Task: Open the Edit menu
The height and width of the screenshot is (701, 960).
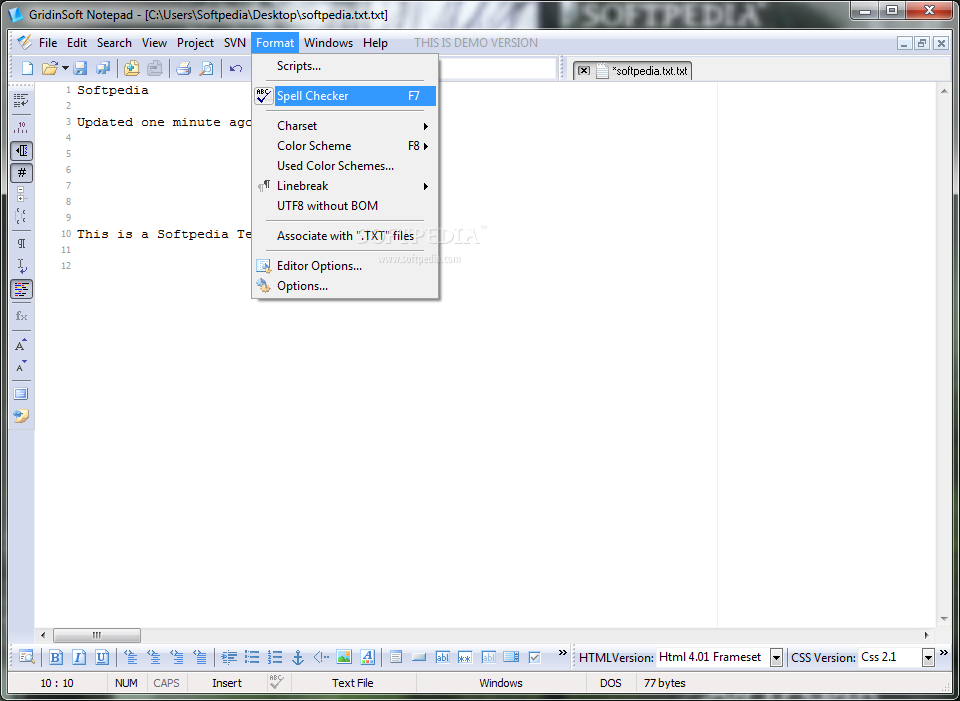Action: click(77, 43)
